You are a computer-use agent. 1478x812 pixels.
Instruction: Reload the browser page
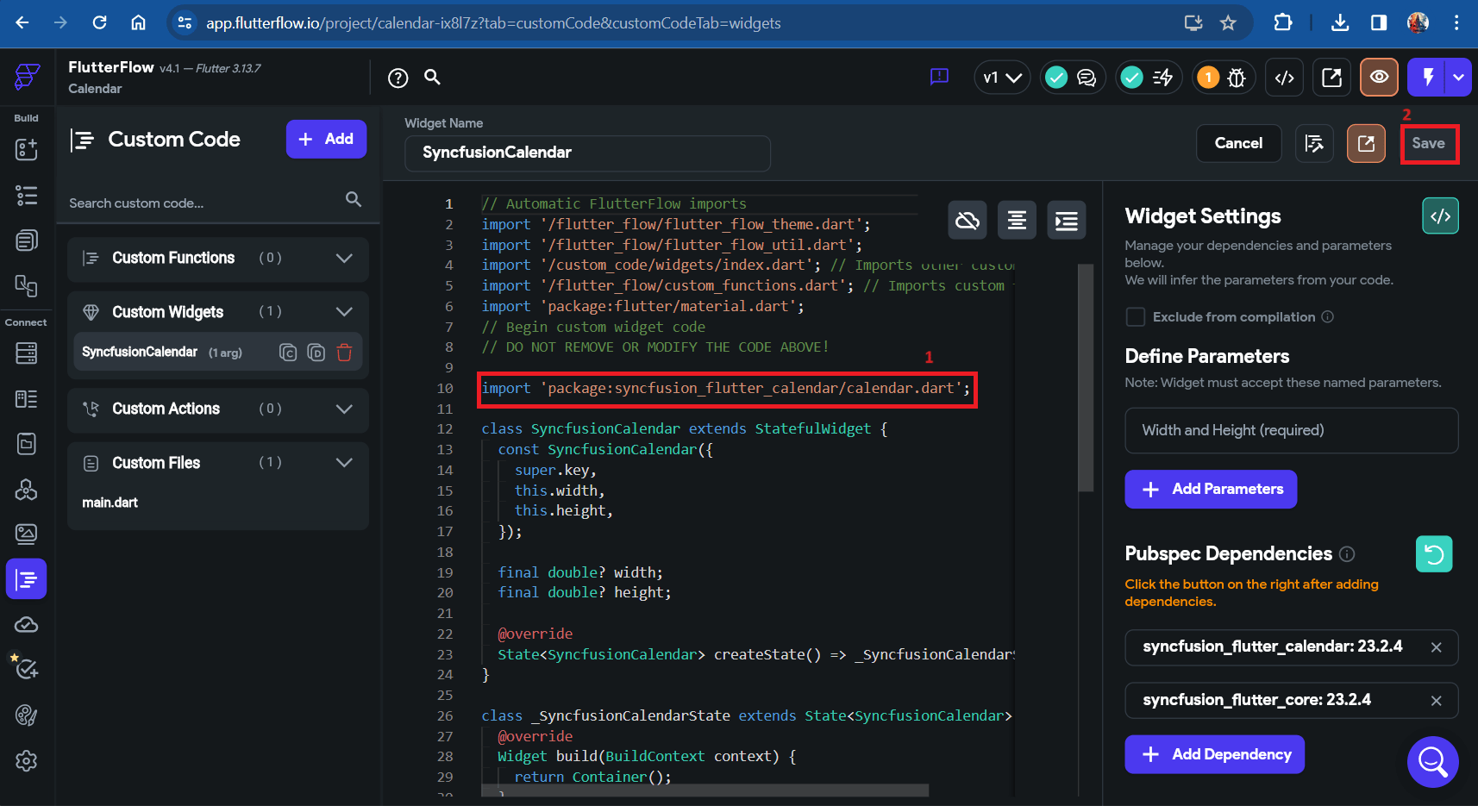[100, 22]
